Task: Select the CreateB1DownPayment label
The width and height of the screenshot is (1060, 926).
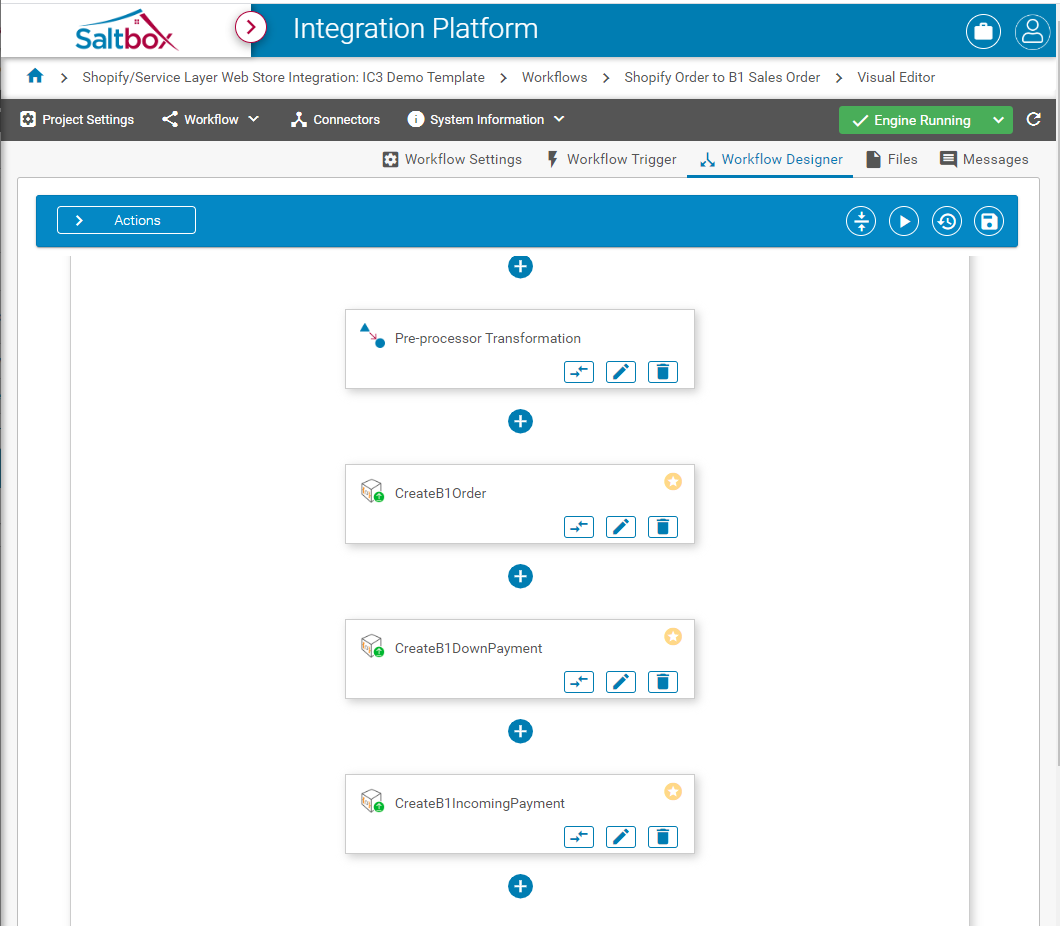Action: tap(468, 648)
